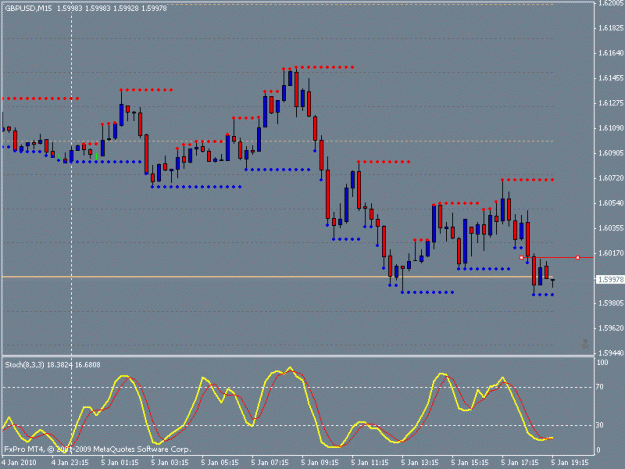
Task: Click the 1.60540 price axis label
Action: [611, 203]
